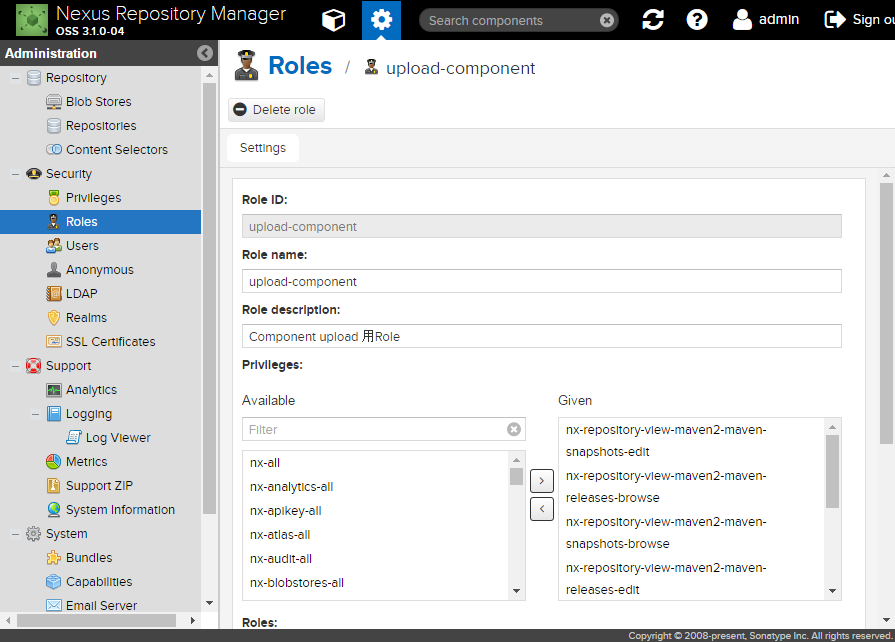Clear search components field with X icon
This screenshot has width=895, height=642.
tap(607, 21)
